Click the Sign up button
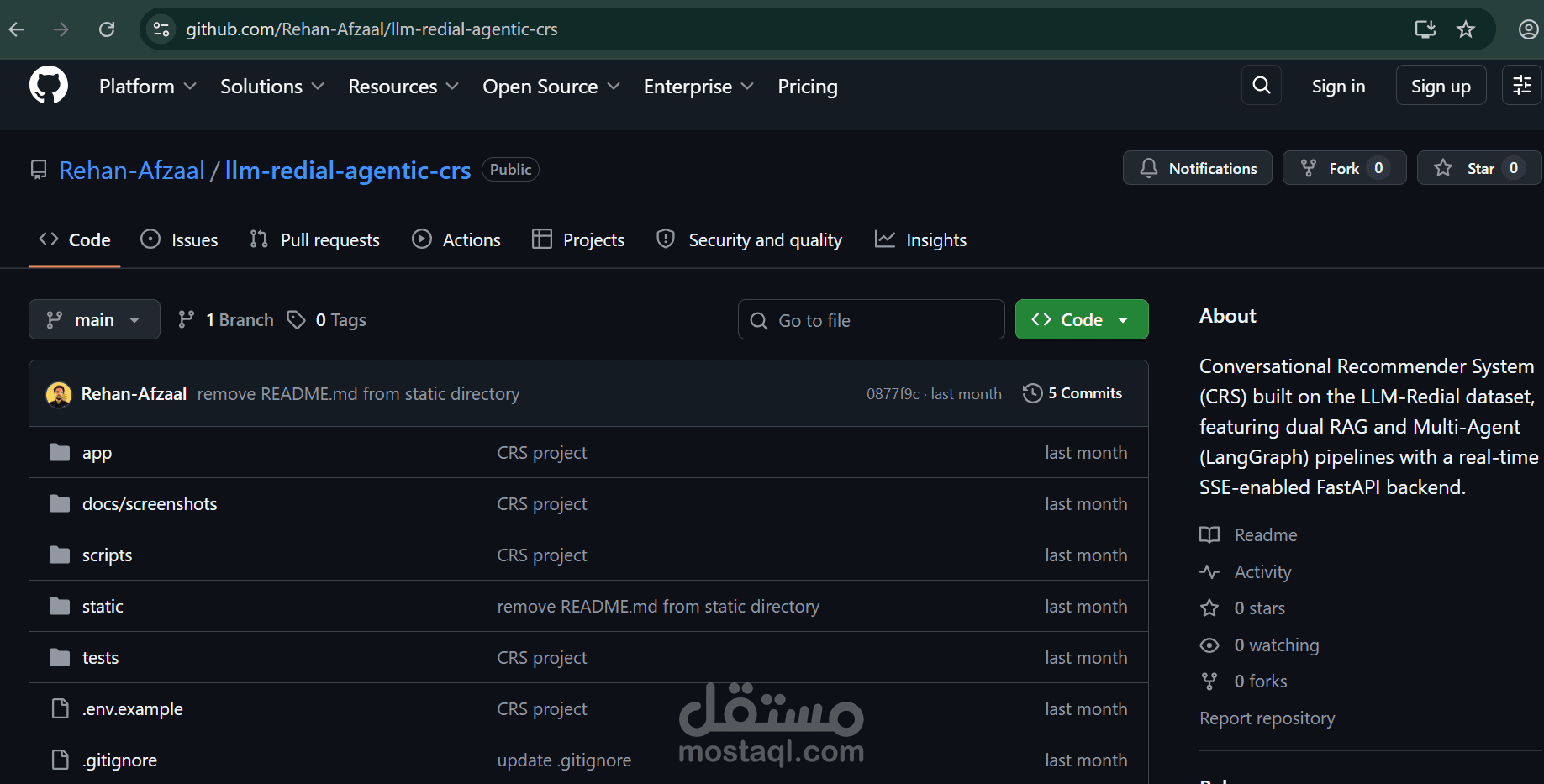 (x=1441, y=85)
